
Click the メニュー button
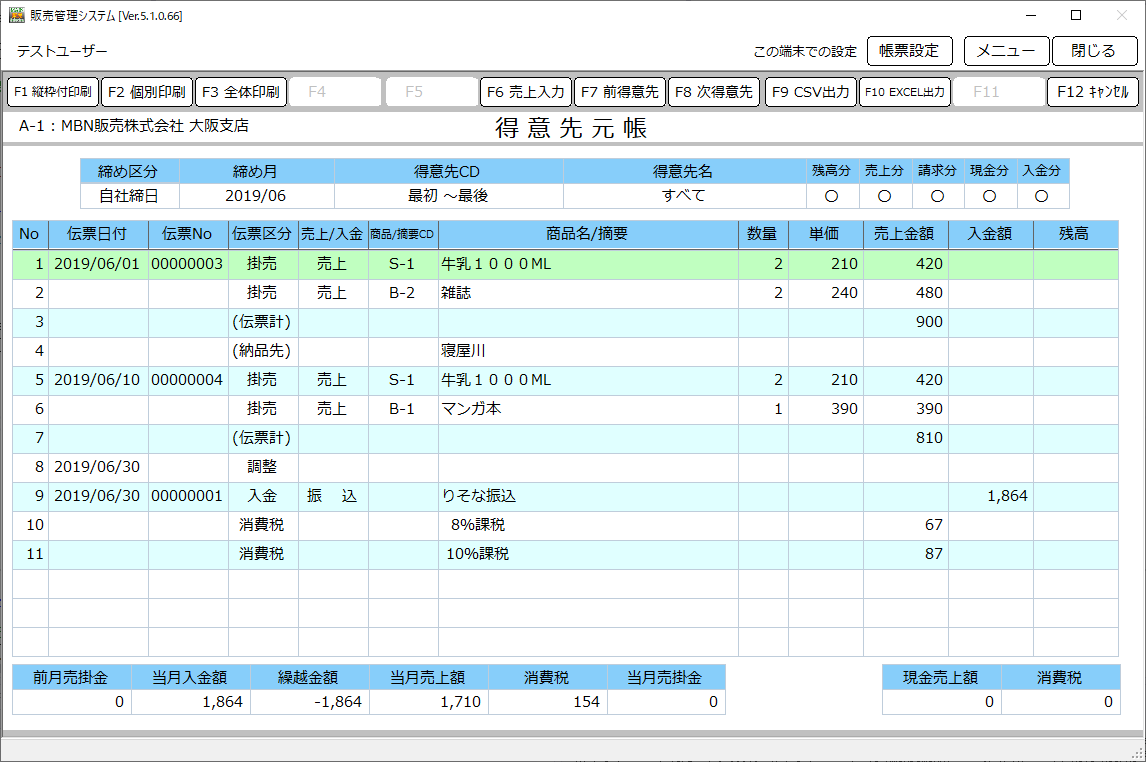point(1006,51)
